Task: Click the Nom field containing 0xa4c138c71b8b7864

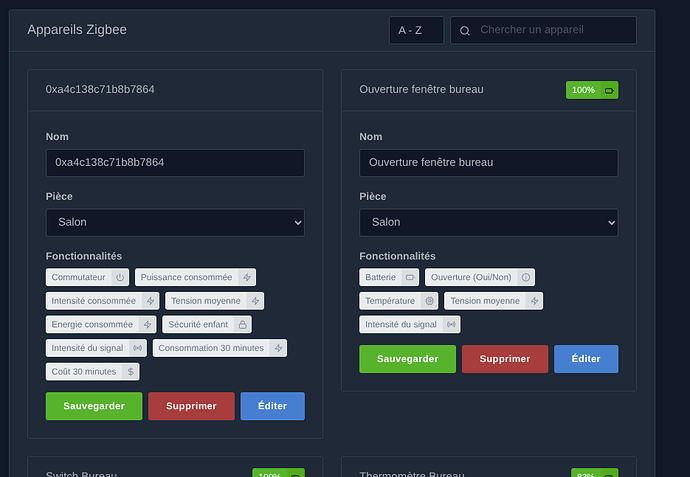Action: click(x=175, y=163)
